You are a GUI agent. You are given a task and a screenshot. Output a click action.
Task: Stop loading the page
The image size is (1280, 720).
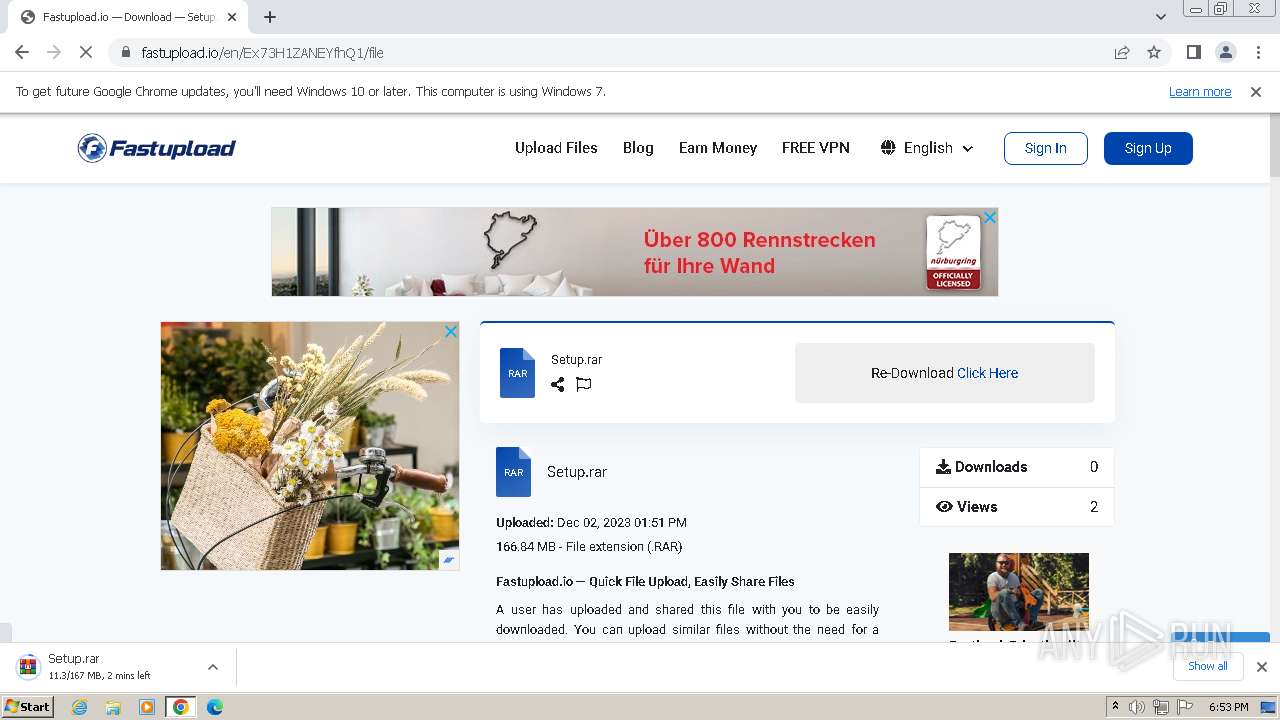click(86, 52)
